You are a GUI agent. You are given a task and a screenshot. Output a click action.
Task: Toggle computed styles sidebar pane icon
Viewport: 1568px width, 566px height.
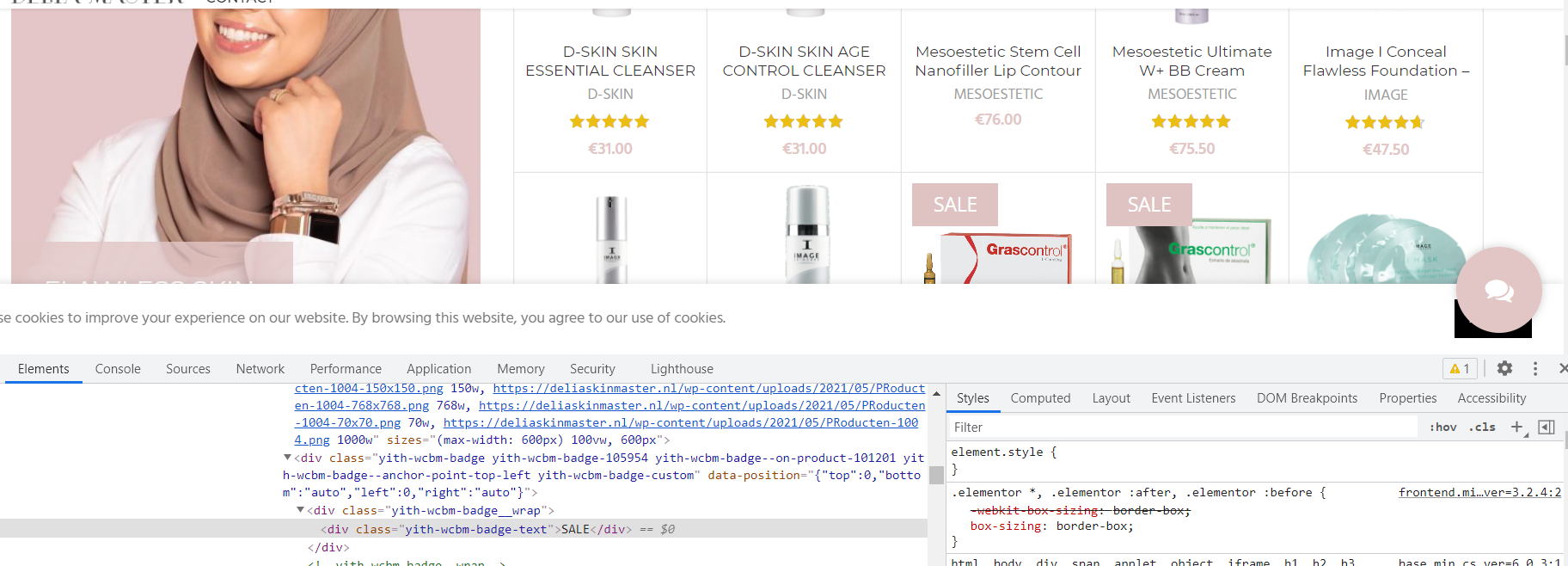1547,427
